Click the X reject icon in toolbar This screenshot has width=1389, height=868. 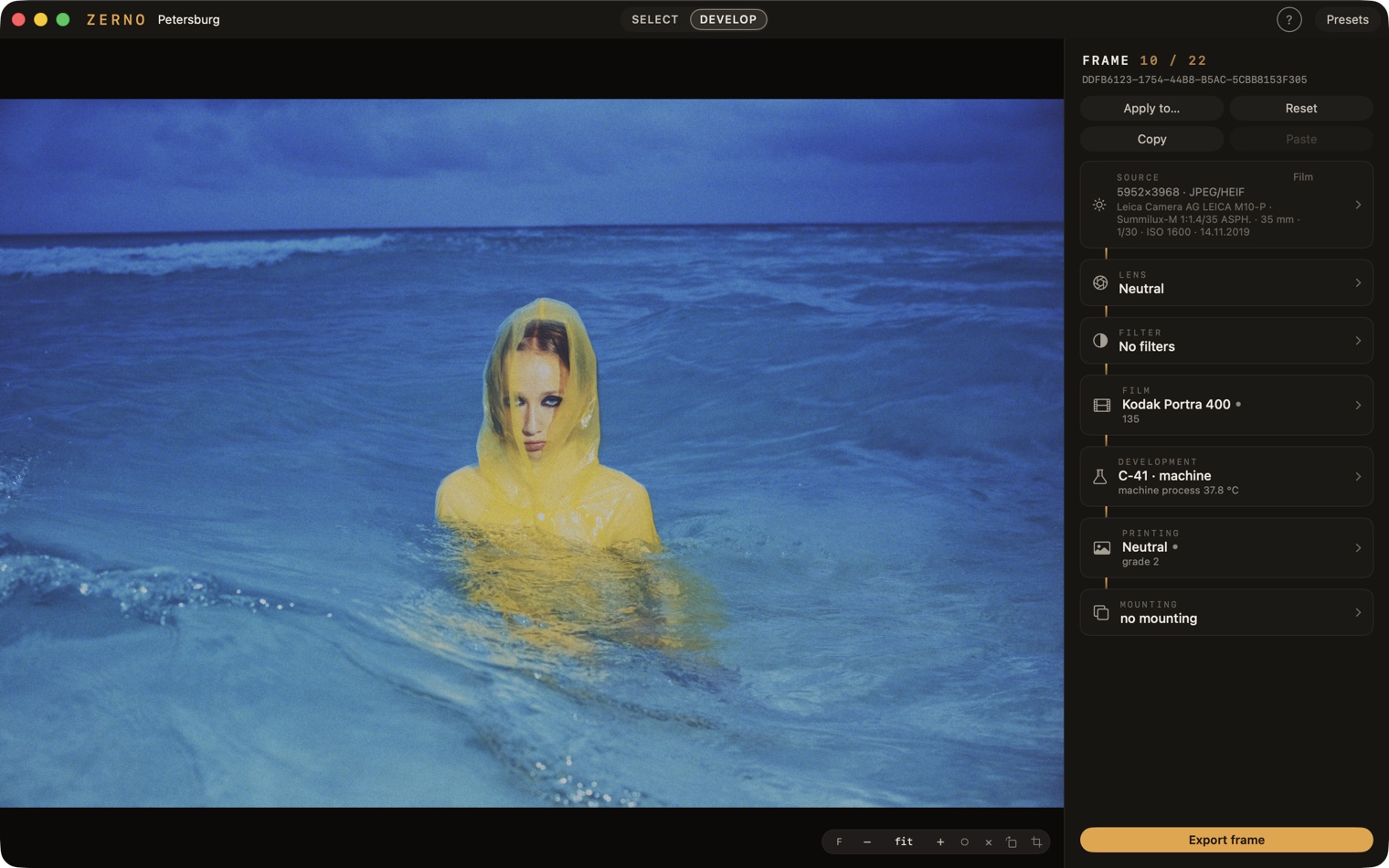pos(988,842)
